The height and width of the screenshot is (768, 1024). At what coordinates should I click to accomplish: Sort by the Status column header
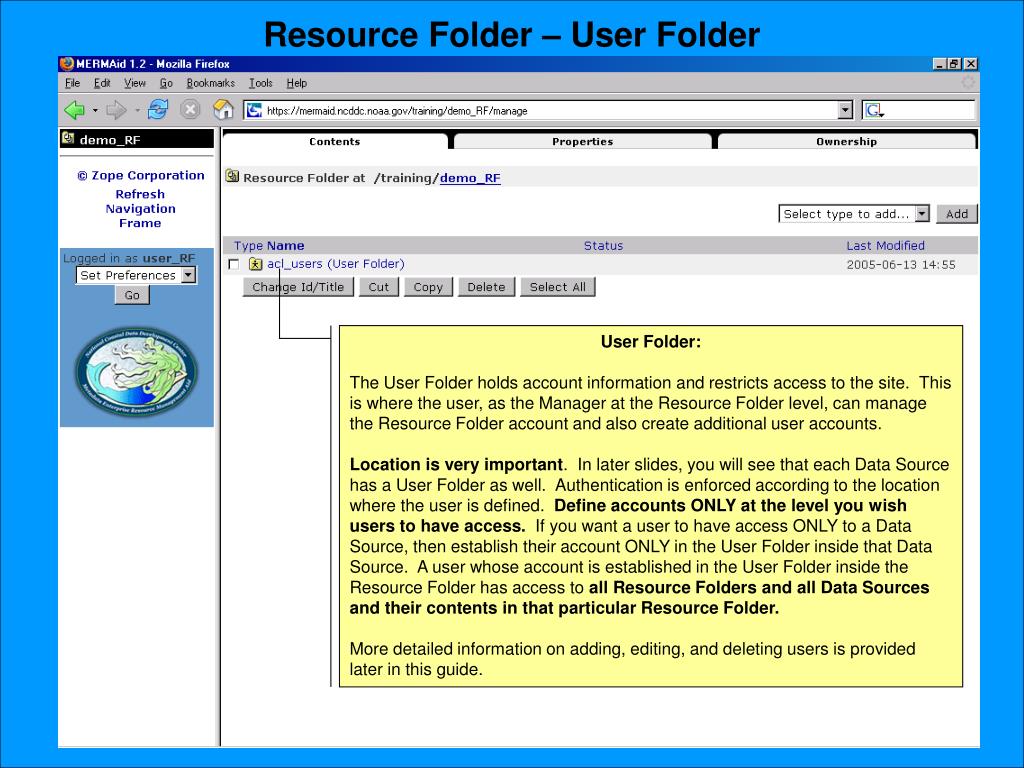[x=603, y=246]
